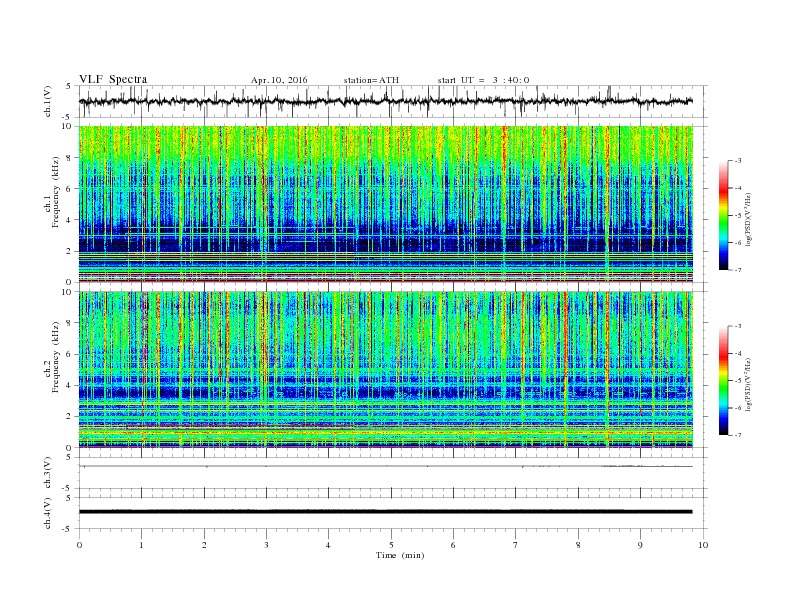This screenshot has width=792, height=612.
Task: Select the "Time (min)" axis title
Action: tap(400, 555)
